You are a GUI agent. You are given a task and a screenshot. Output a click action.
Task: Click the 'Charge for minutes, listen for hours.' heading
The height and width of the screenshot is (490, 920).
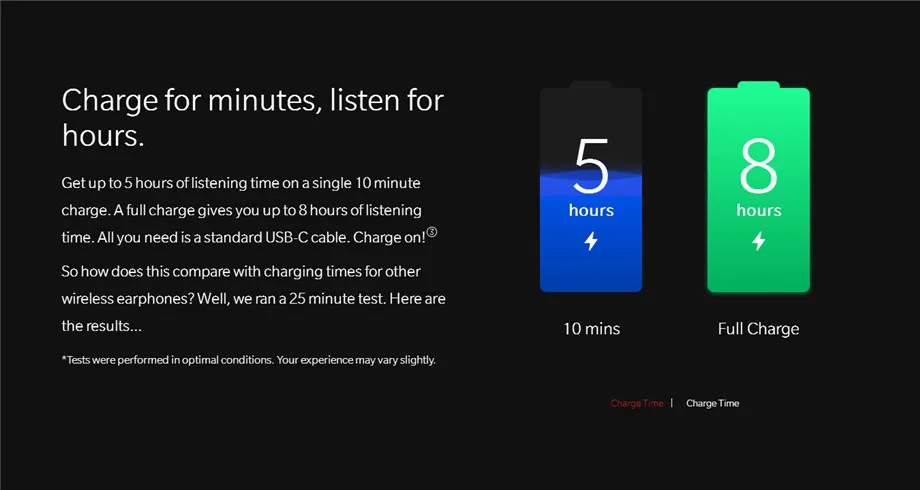(x=252, y=117)
